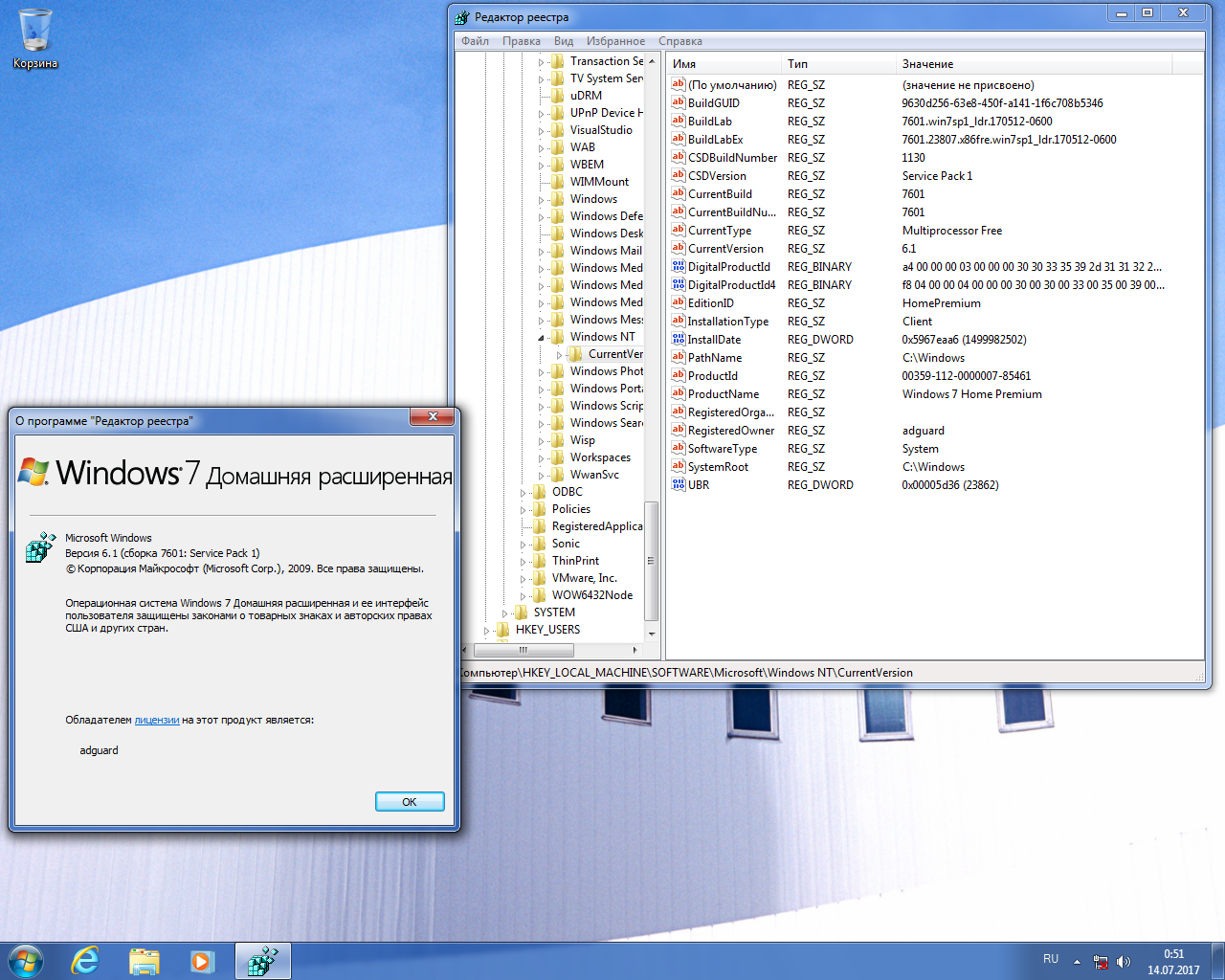Open the Файл menu

(475, 41)
